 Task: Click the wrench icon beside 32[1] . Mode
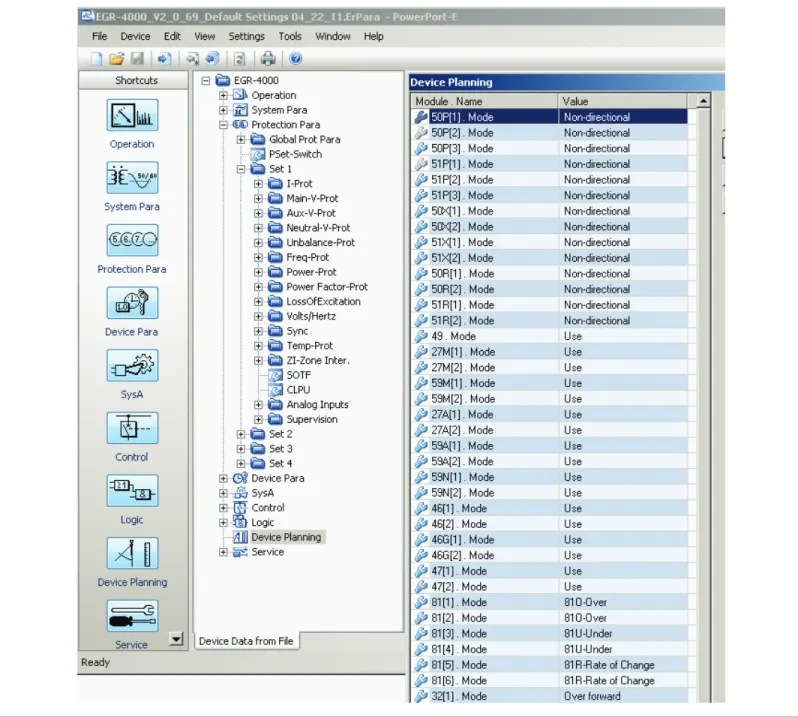point(421,696)
